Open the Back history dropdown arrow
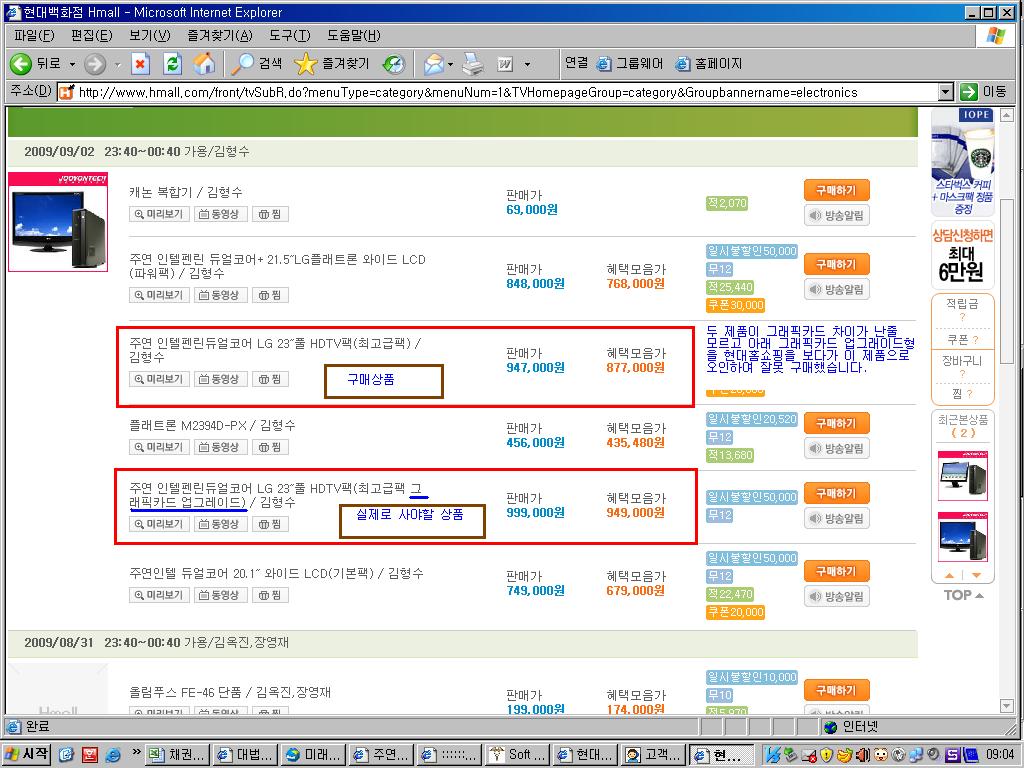 [x=72, y=64]
